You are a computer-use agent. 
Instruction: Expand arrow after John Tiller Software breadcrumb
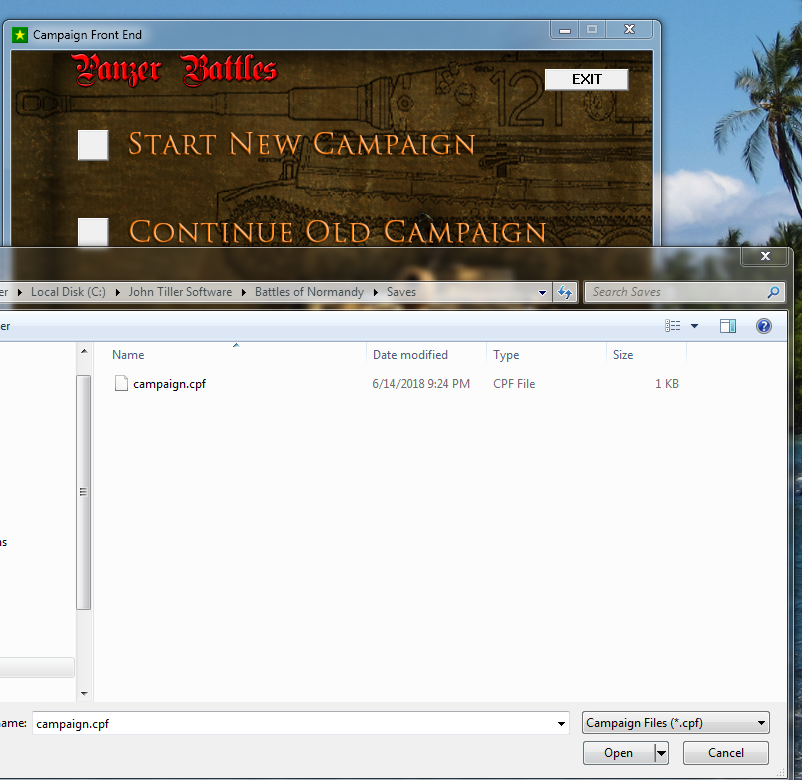click(x=243, y=292)
